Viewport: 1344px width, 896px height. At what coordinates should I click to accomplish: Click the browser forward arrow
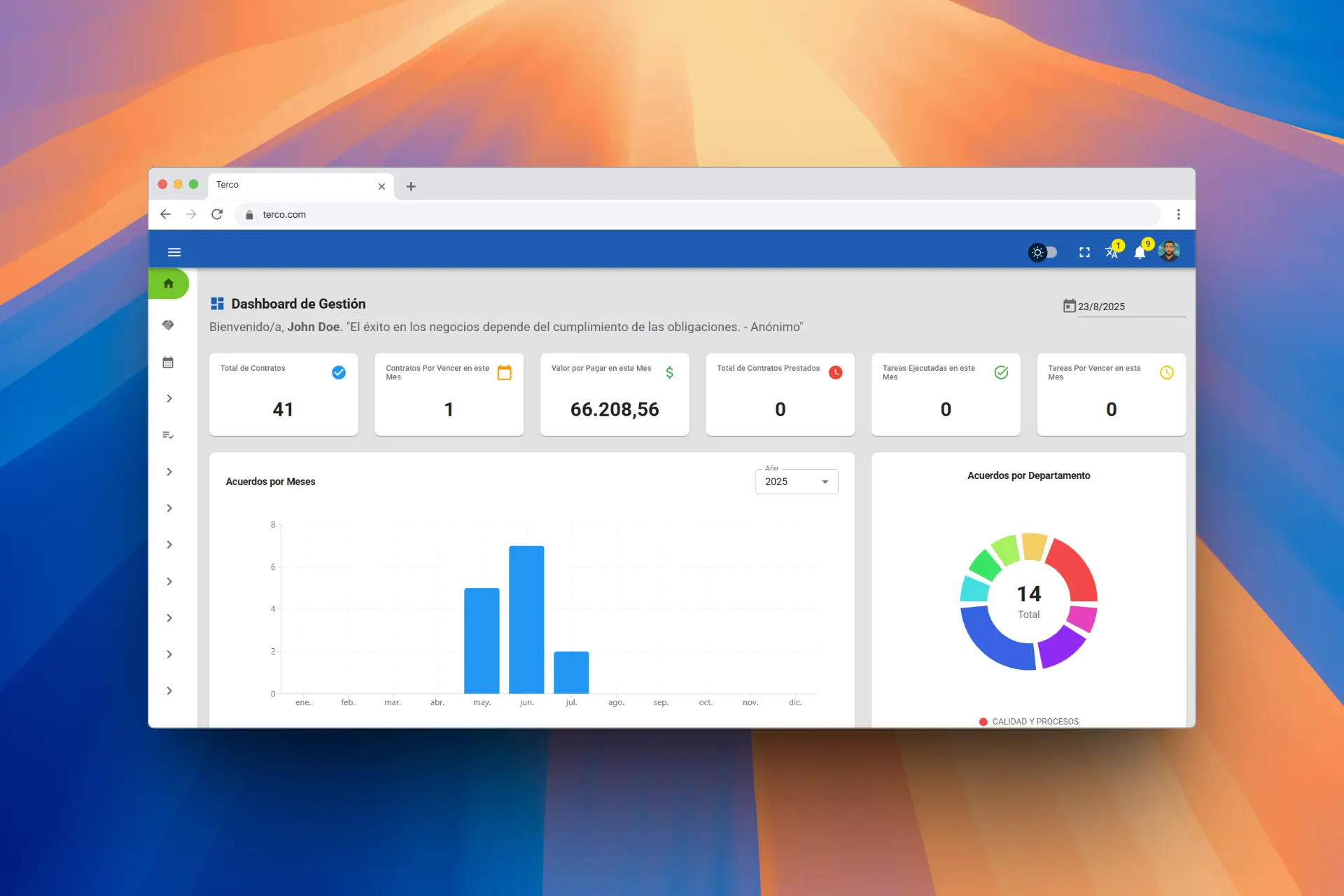191,214
